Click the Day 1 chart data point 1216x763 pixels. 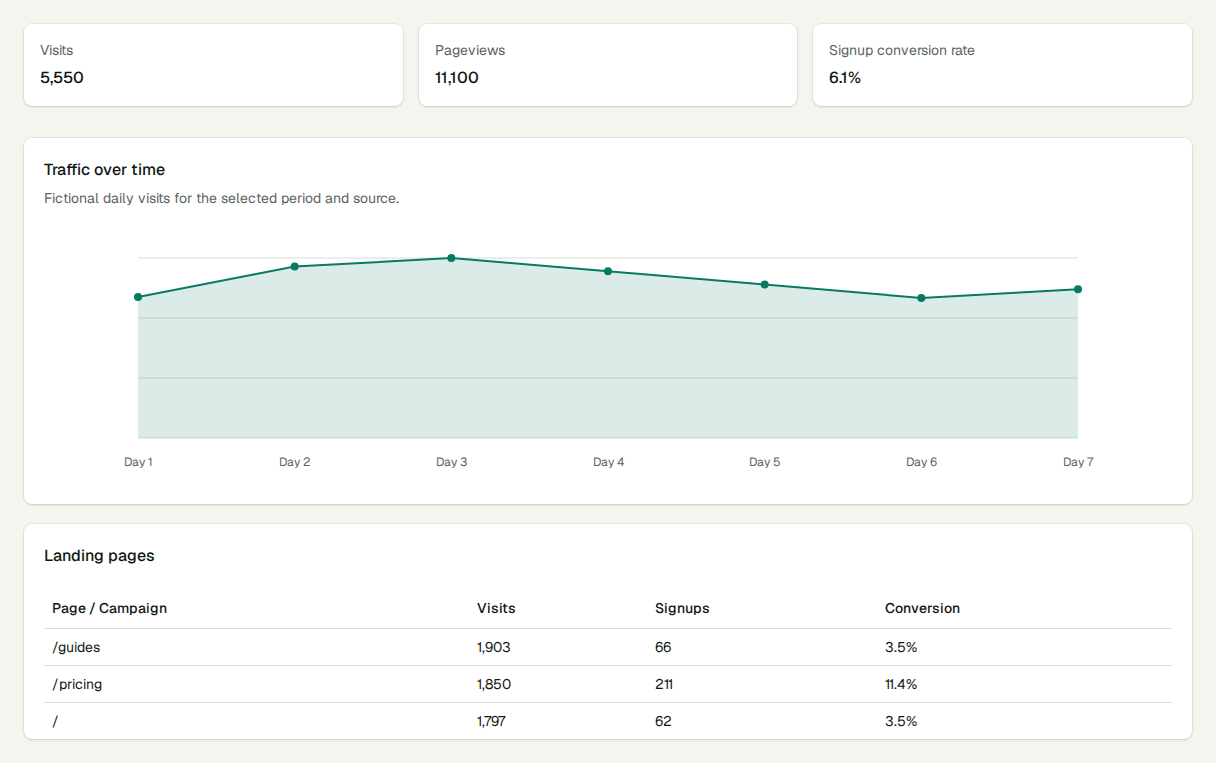138,297
